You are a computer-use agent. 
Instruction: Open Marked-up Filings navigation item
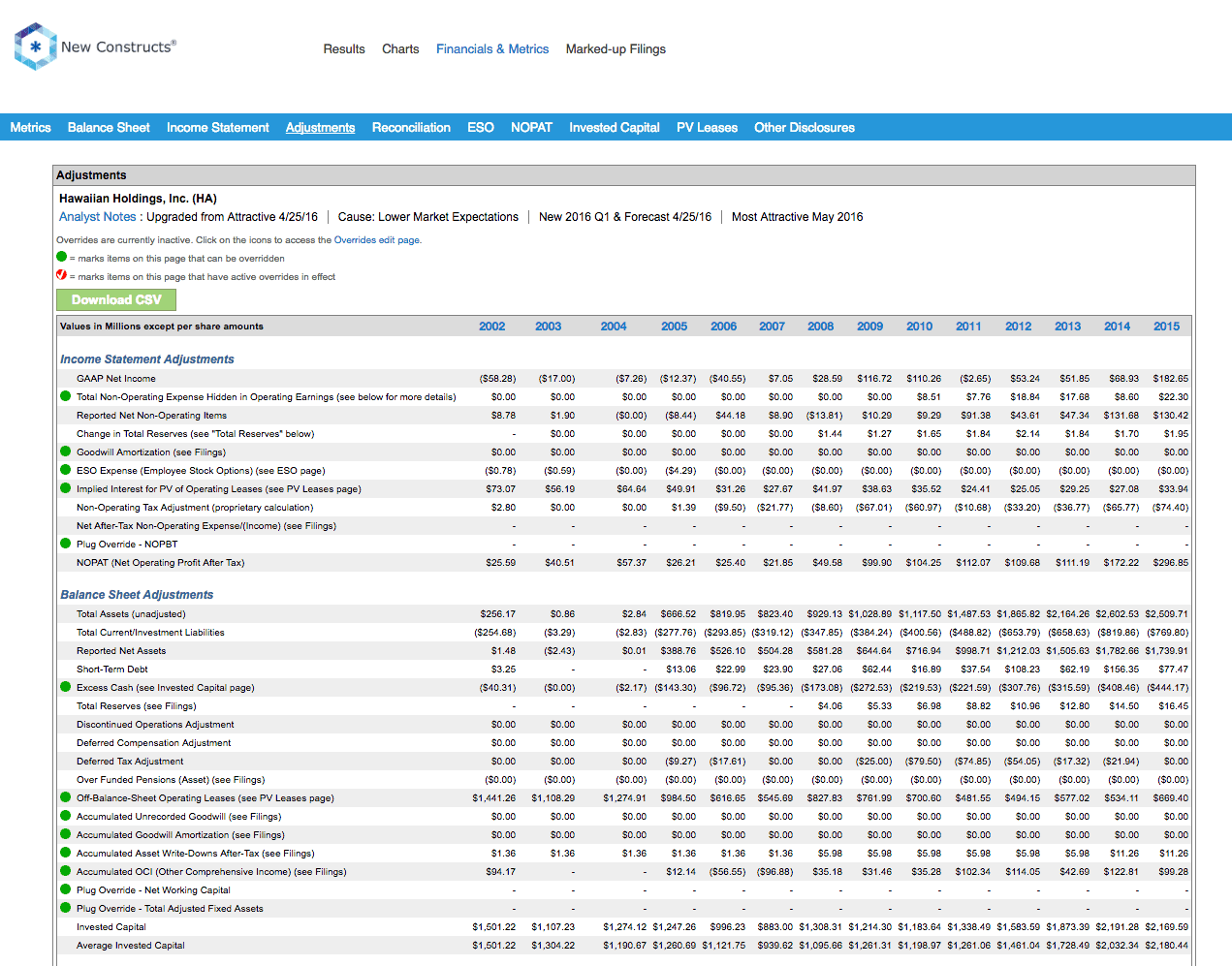pos(616,49)
